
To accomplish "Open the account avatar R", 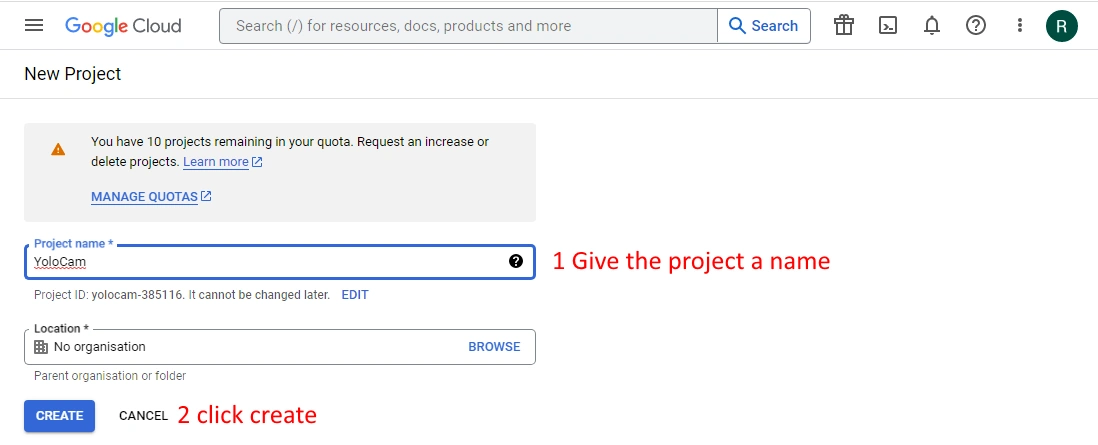I will pos(1061,26).
